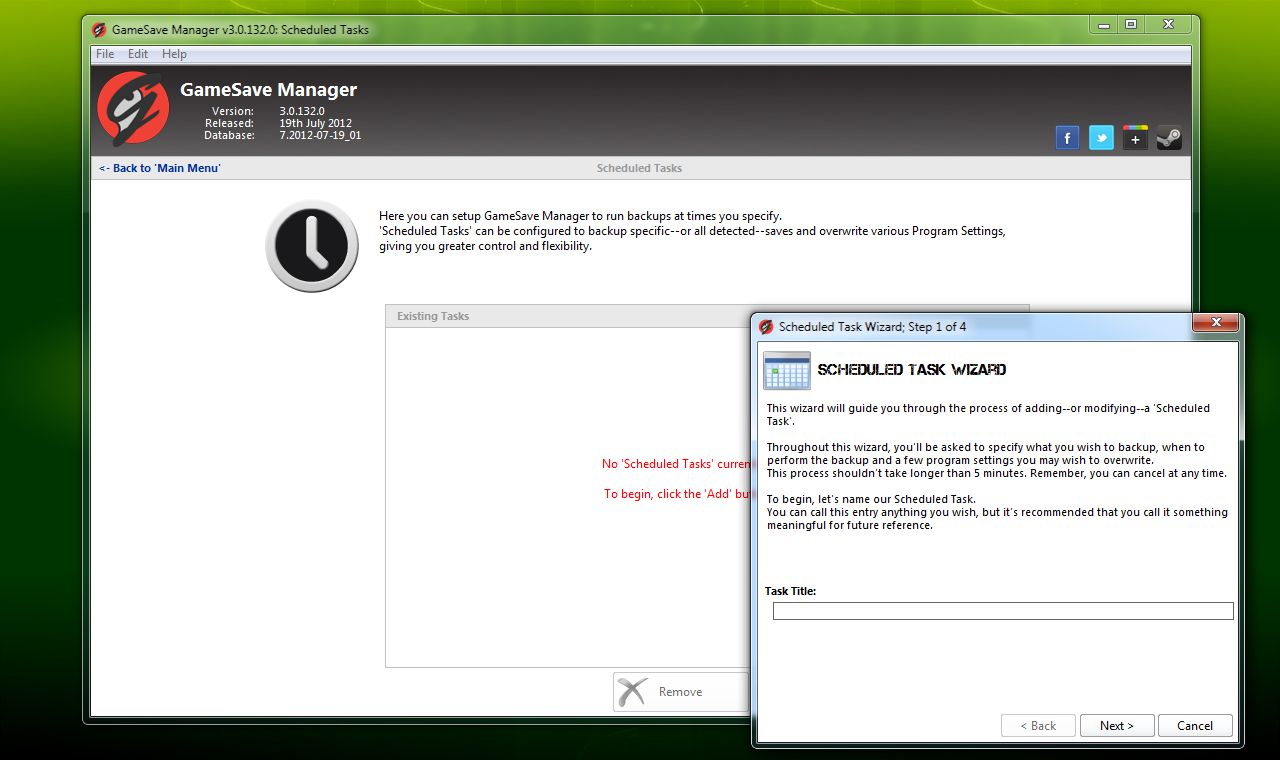Screen dimensions: 1280x760
Task: Go back to 'Main Menu' link
Action: [x=160, y=168]
